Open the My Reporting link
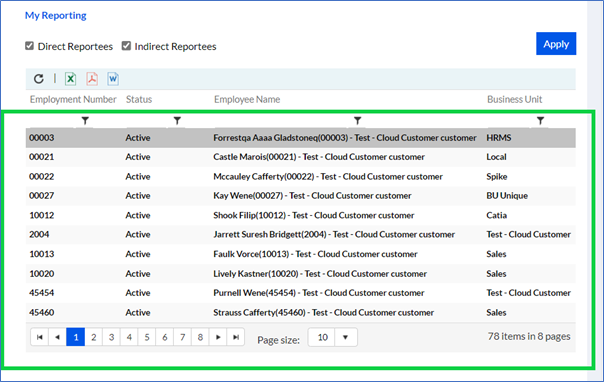604x382 pixels. coord(56,15)
